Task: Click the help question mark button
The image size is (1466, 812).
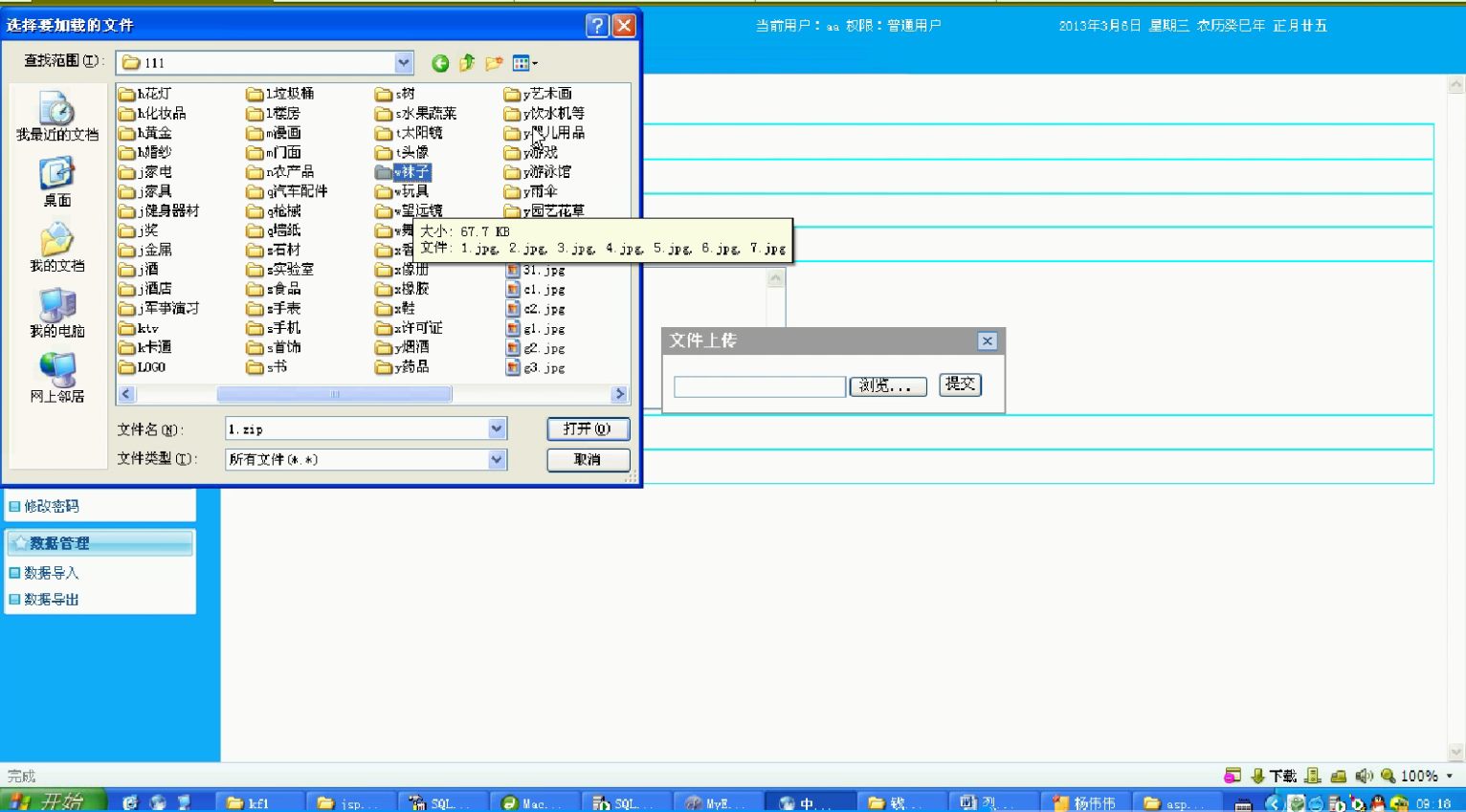Action: pyautogui.click(x=597, y=25)
